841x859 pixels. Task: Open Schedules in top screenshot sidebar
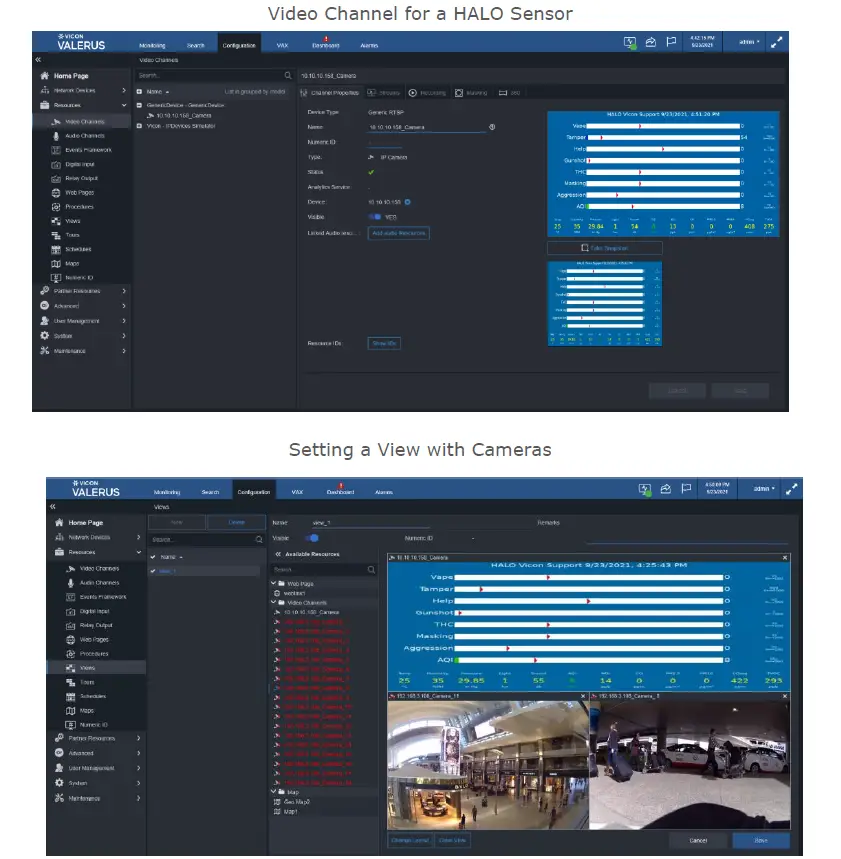pos(78,249)
